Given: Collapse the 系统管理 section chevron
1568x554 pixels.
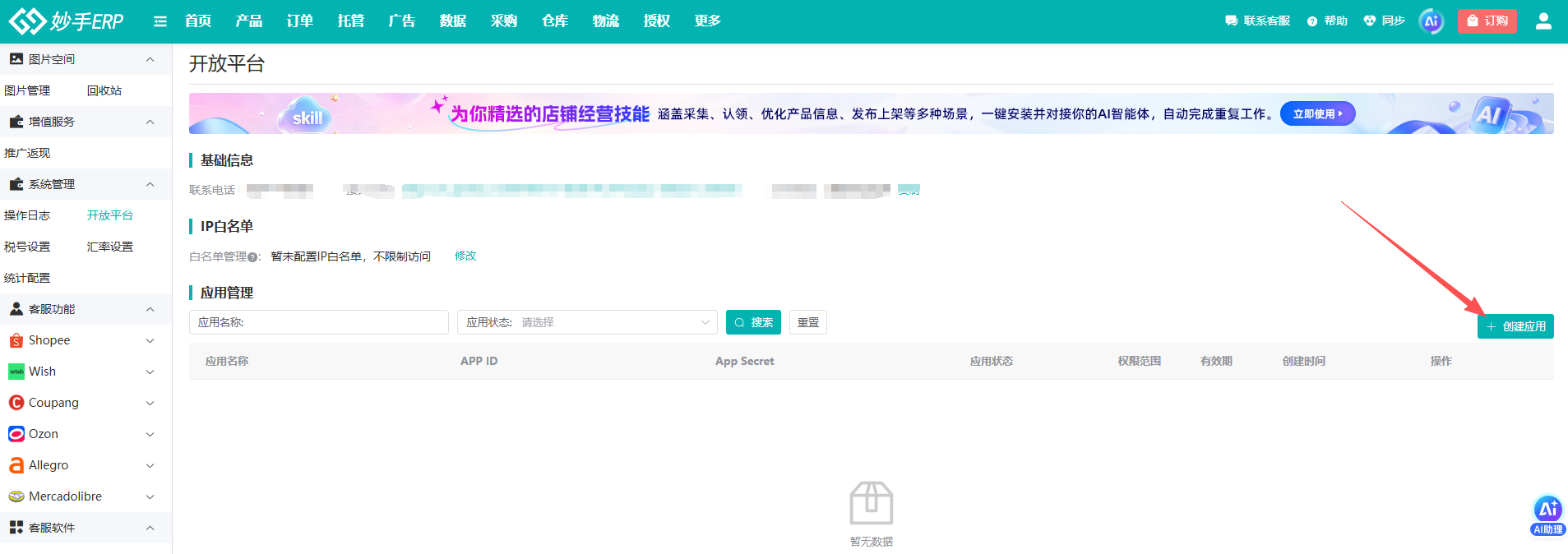Looking at the screenshot, I should (x=150, y=184).
